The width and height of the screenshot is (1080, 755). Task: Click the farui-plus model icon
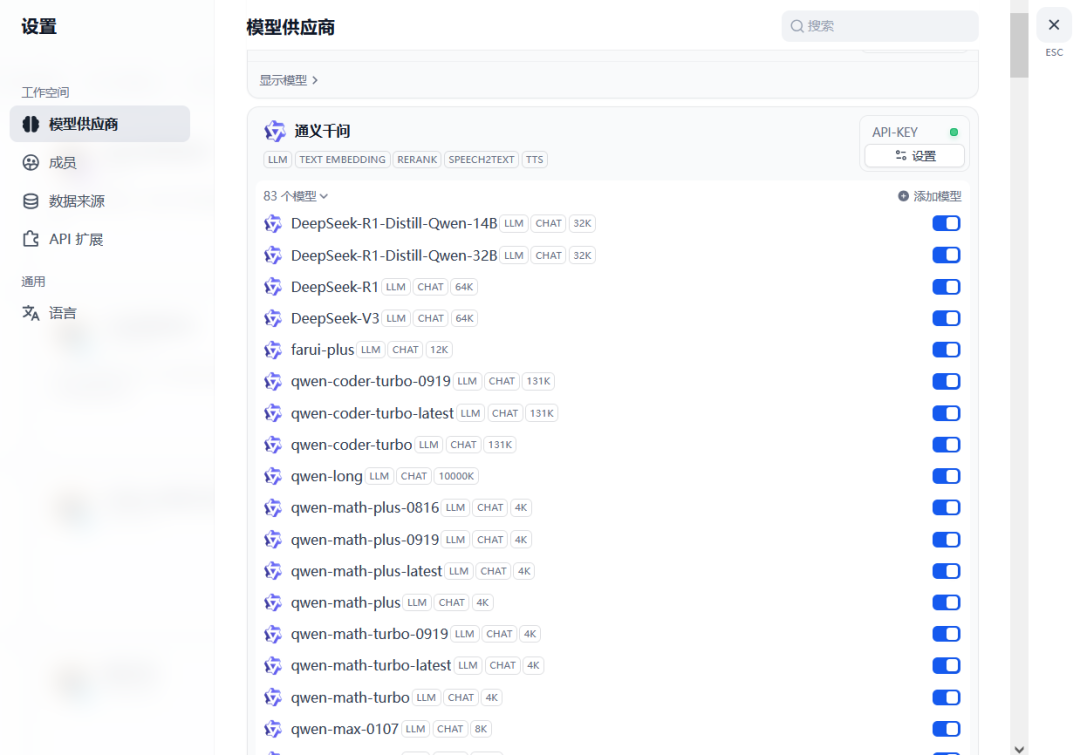273,350
